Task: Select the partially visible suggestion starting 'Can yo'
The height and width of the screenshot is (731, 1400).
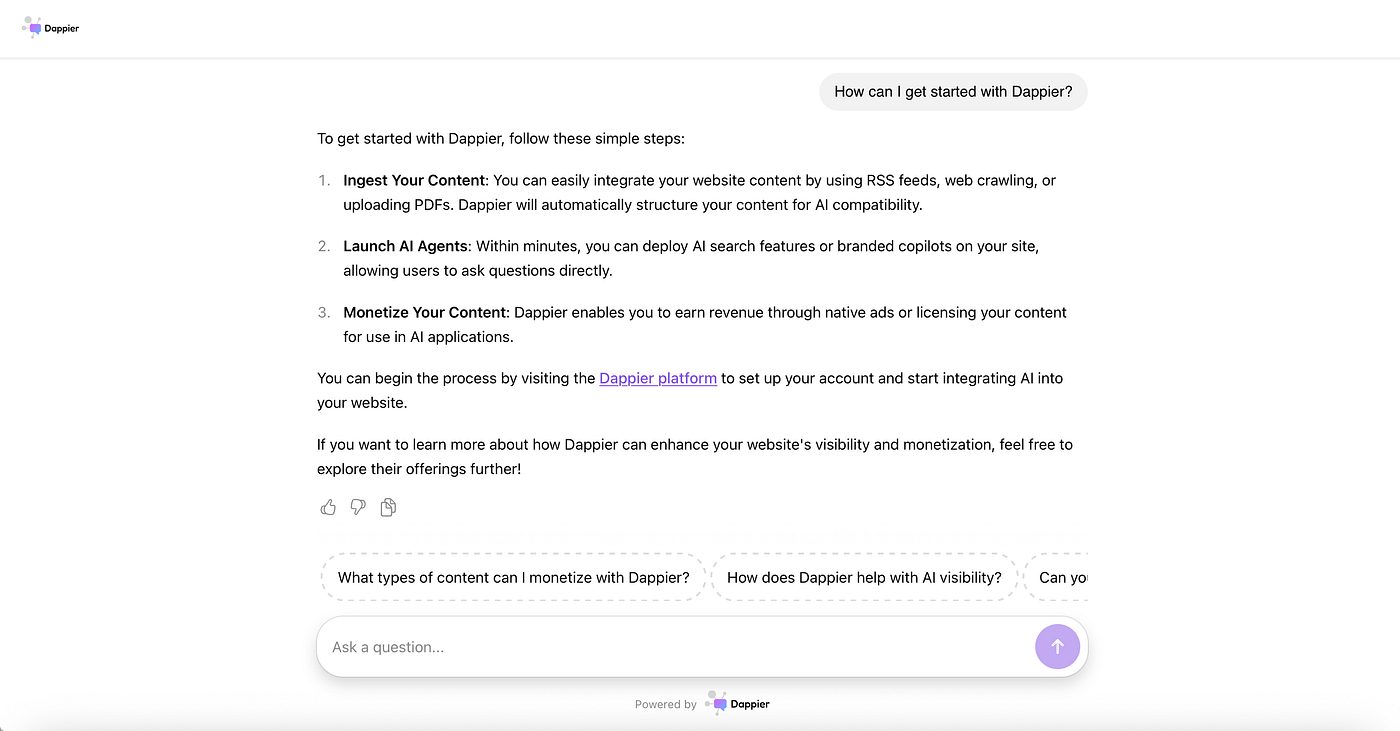Action: (x=1057, y=577)
